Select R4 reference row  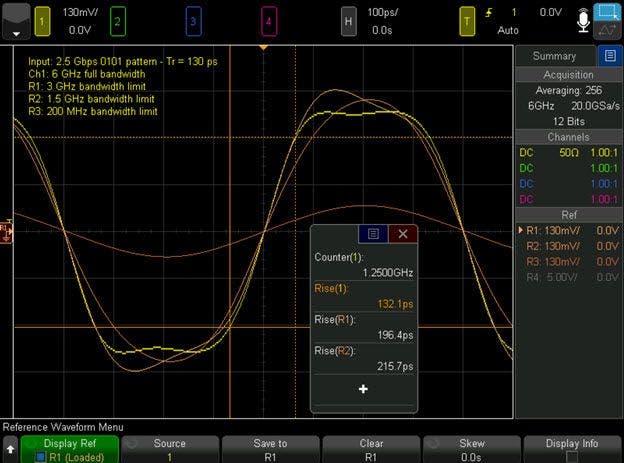tap(569, 277)
